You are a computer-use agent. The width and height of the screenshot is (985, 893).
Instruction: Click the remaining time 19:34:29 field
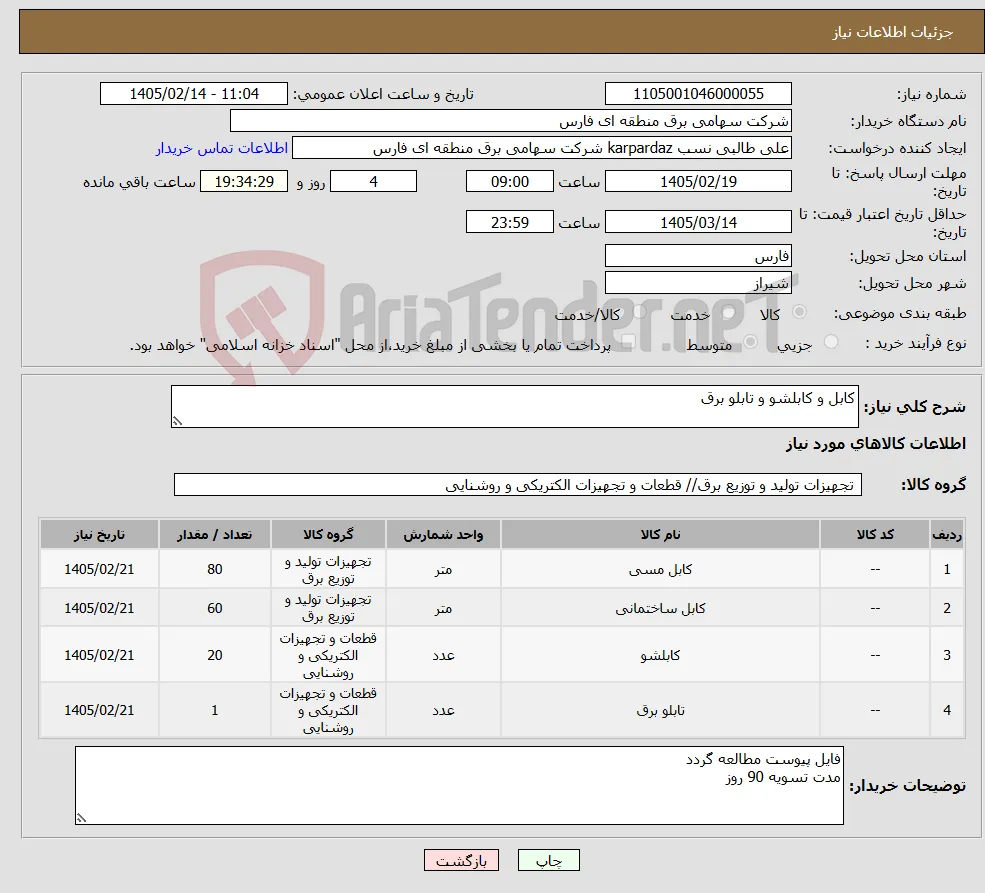244,181
